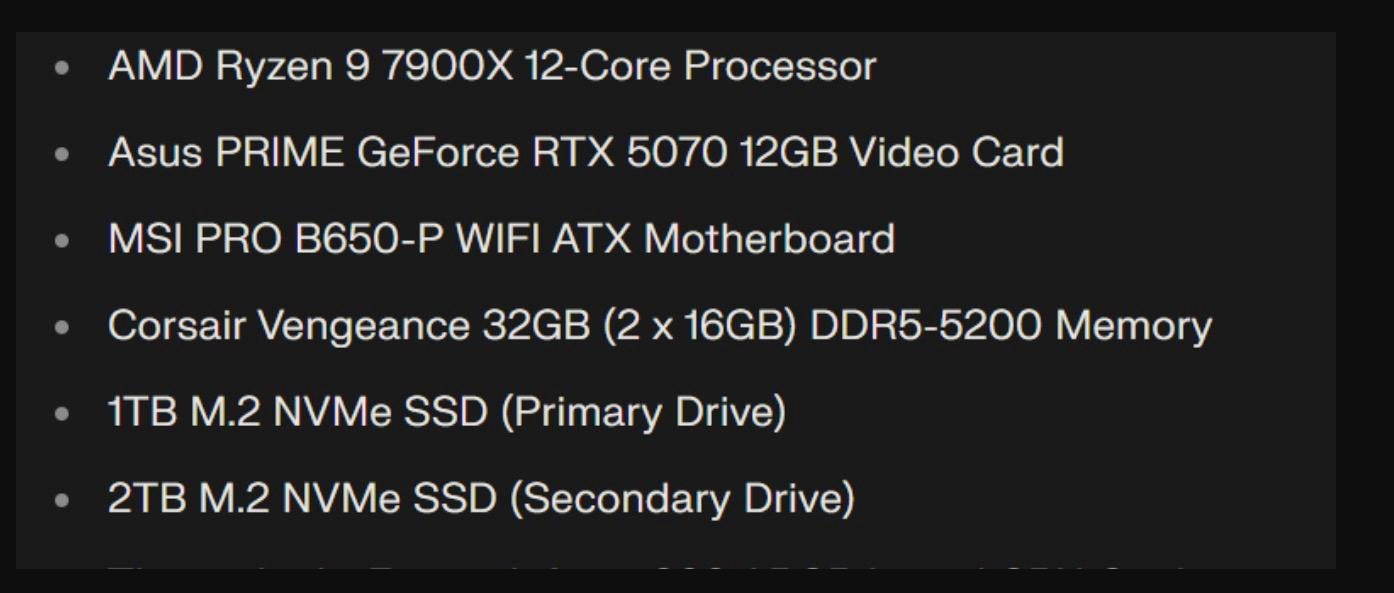Click the "(Primary Drive)" label
Screen dimensions: 1394x593
(643, 412)
